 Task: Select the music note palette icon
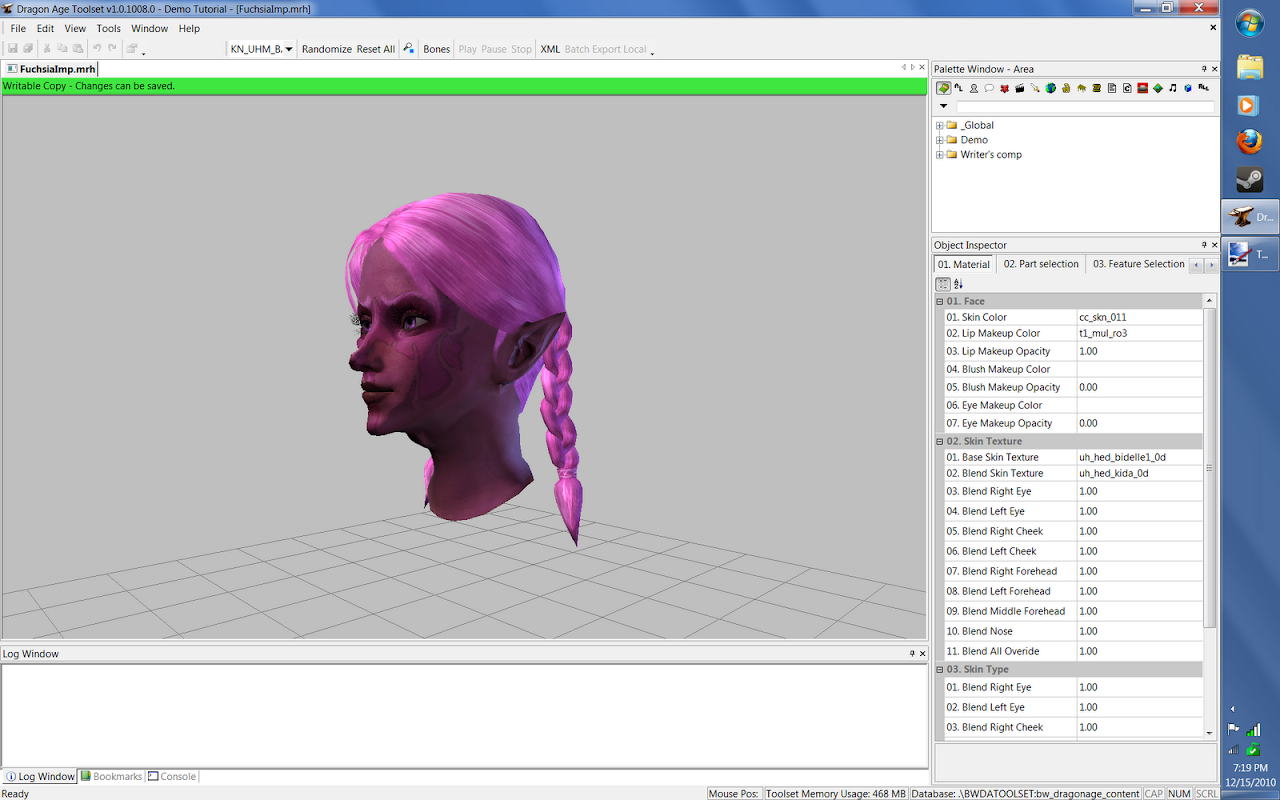tap(1173, 88)
